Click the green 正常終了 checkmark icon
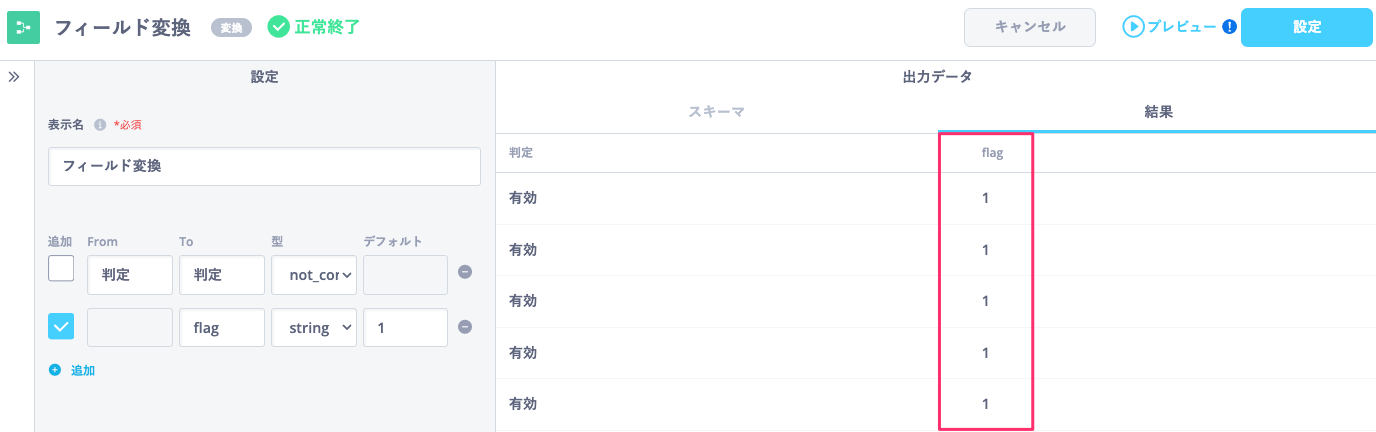1376x432 pixels. [x=279, y=27]
